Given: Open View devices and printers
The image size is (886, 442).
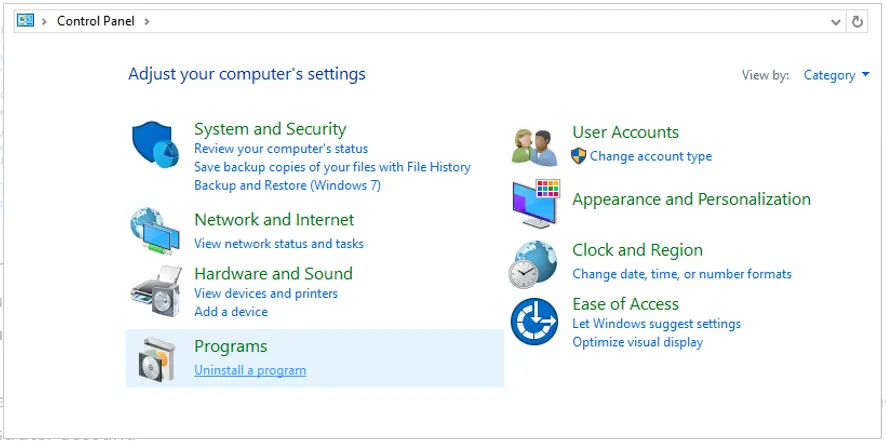Looking at the screenshot, I should click(x=266, y=293).
